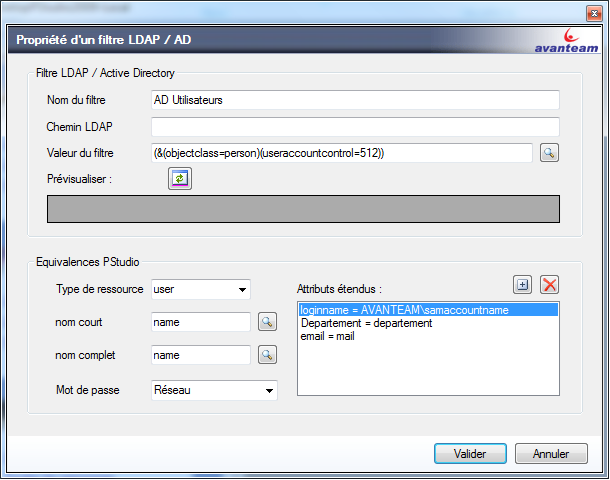Select Departement = departement in attribute list

pyautogui.click(x=366, y=323)
